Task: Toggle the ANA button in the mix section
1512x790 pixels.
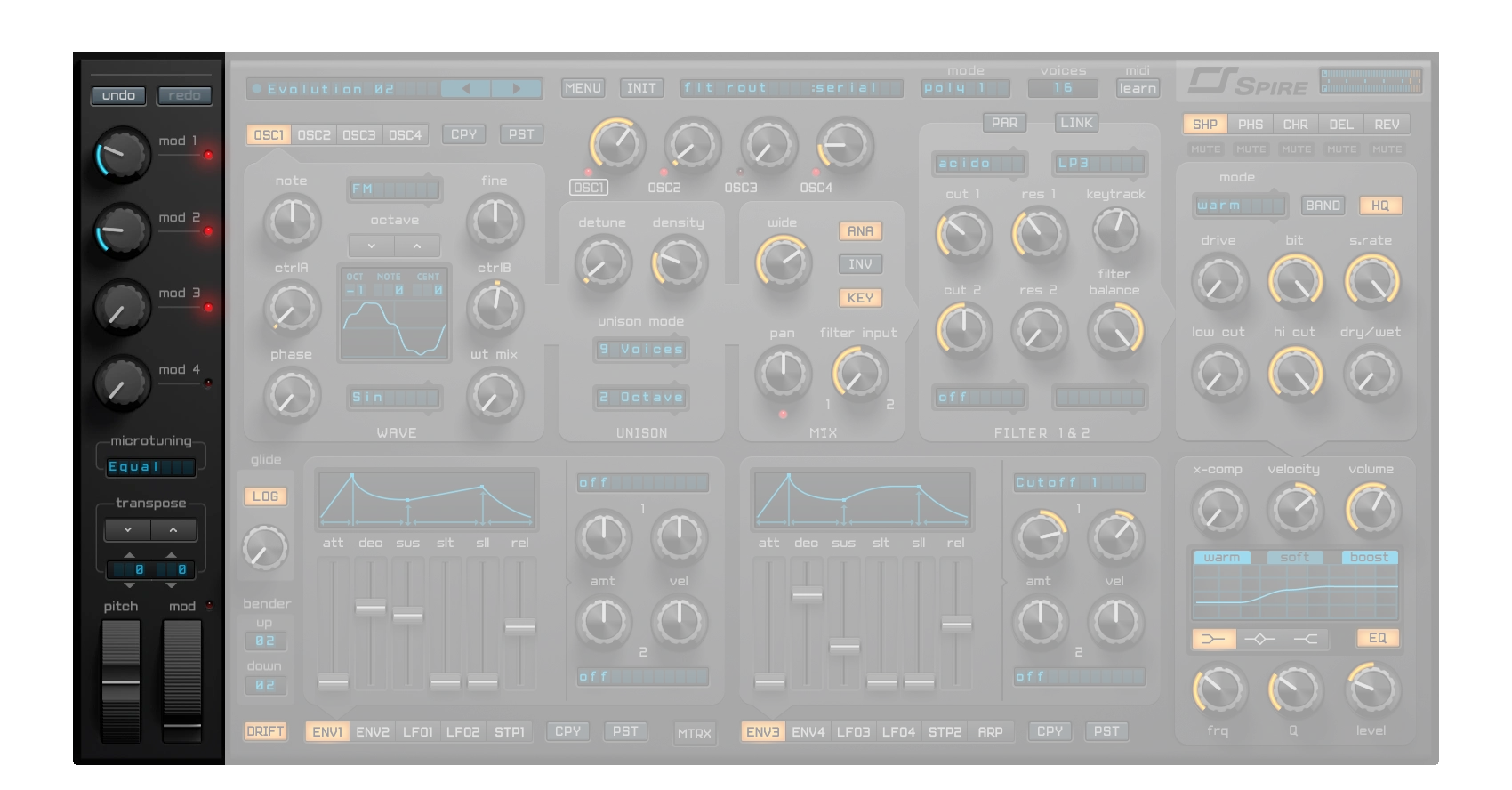Action: pyautogui.click(x=859, y=231)
